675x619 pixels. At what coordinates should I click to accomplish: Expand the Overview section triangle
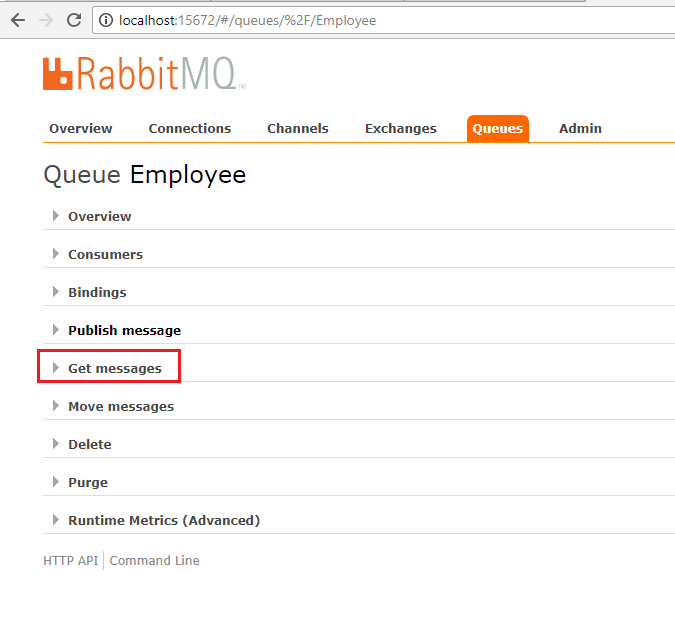tap(56, 216)
